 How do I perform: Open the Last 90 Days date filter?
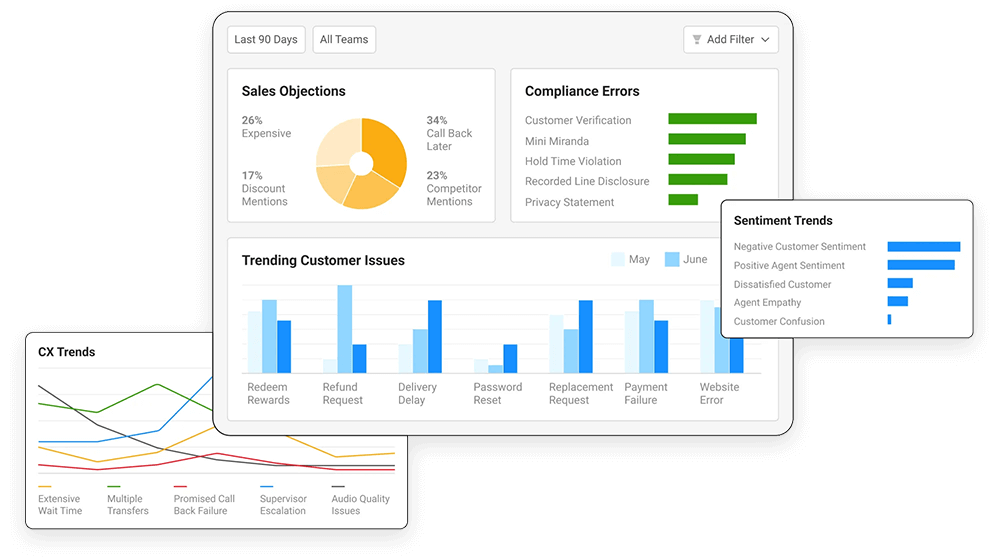(266, 40)
